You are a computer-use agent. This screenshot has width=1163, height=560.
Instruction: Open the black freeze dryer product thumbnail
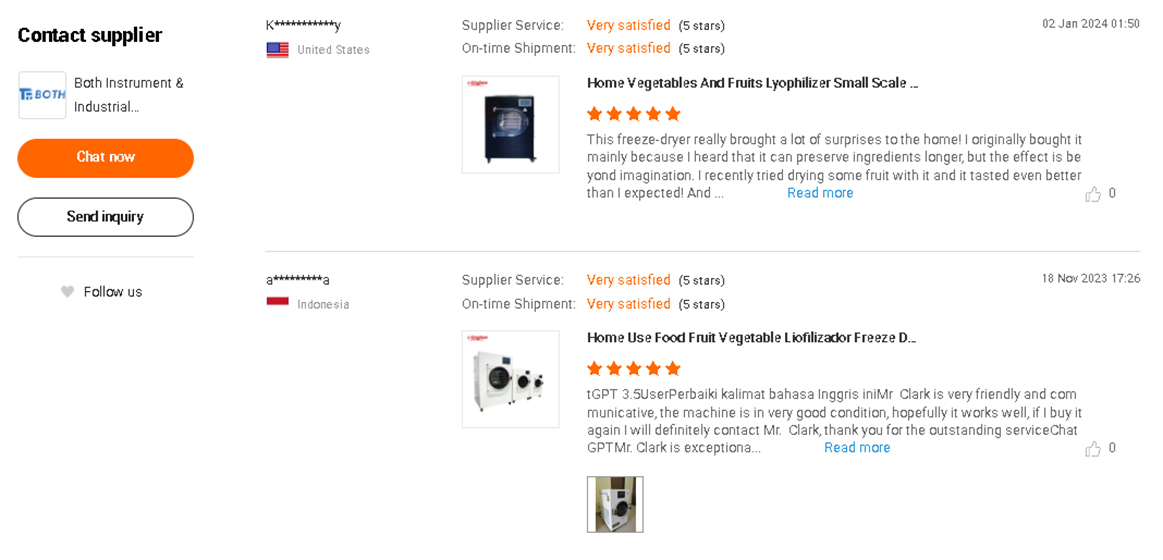[x=510, y=125]
